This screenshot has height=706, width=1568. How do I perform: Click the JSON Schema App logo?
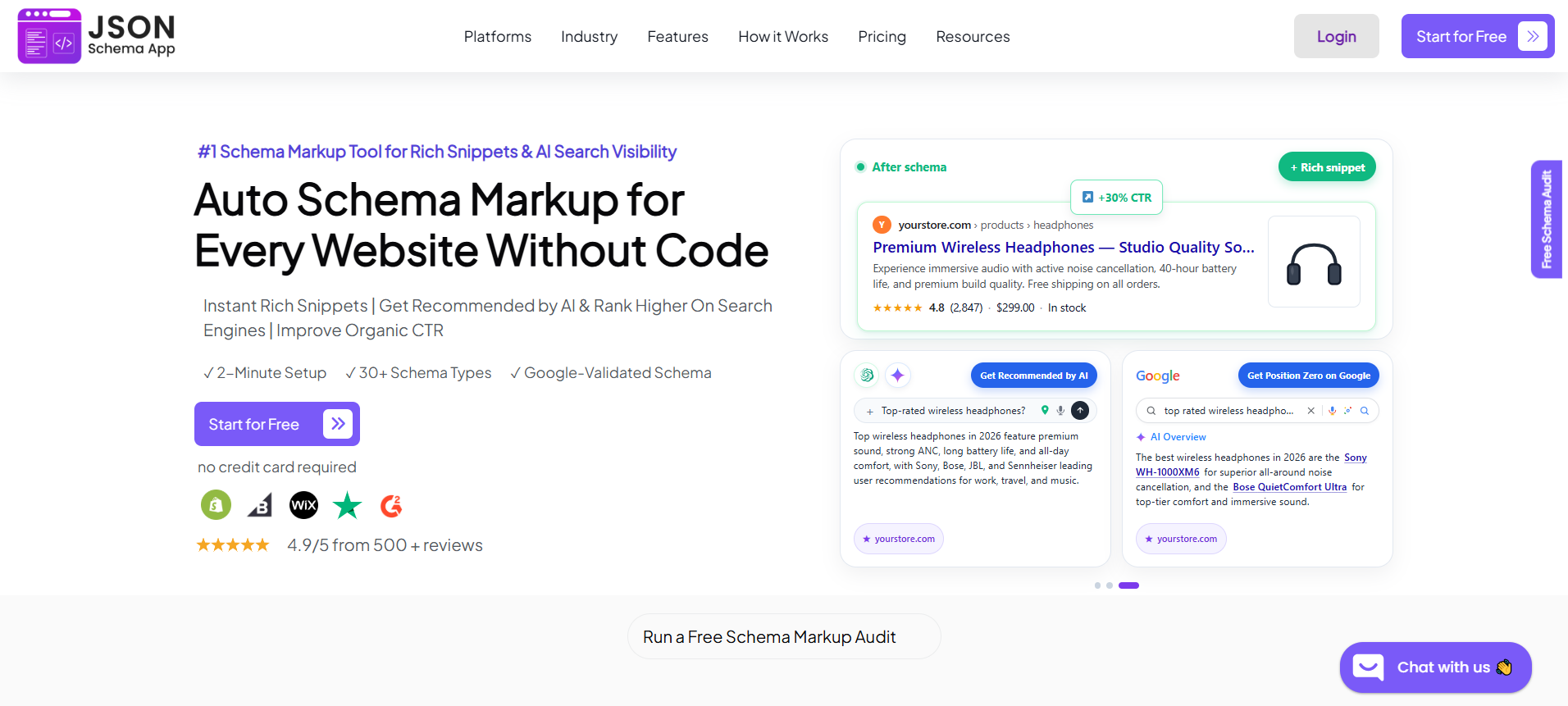(97, 36)
